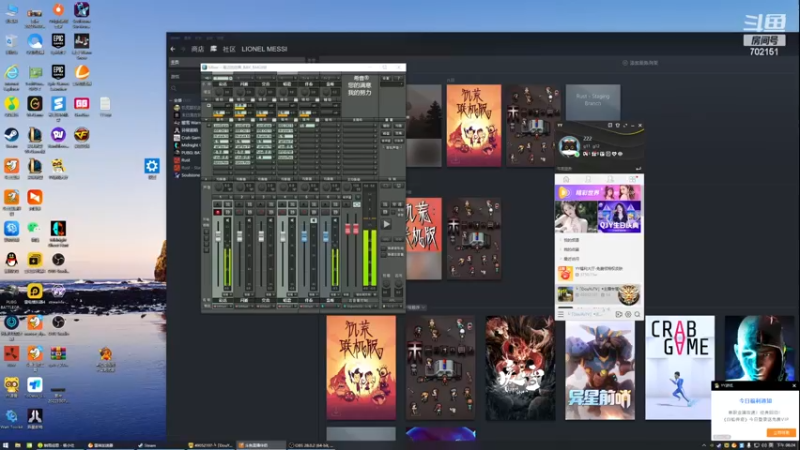Viewport: 800px width, 450px height.
Task: Click the pan knob above mixer channel 1
Action: 219,188
